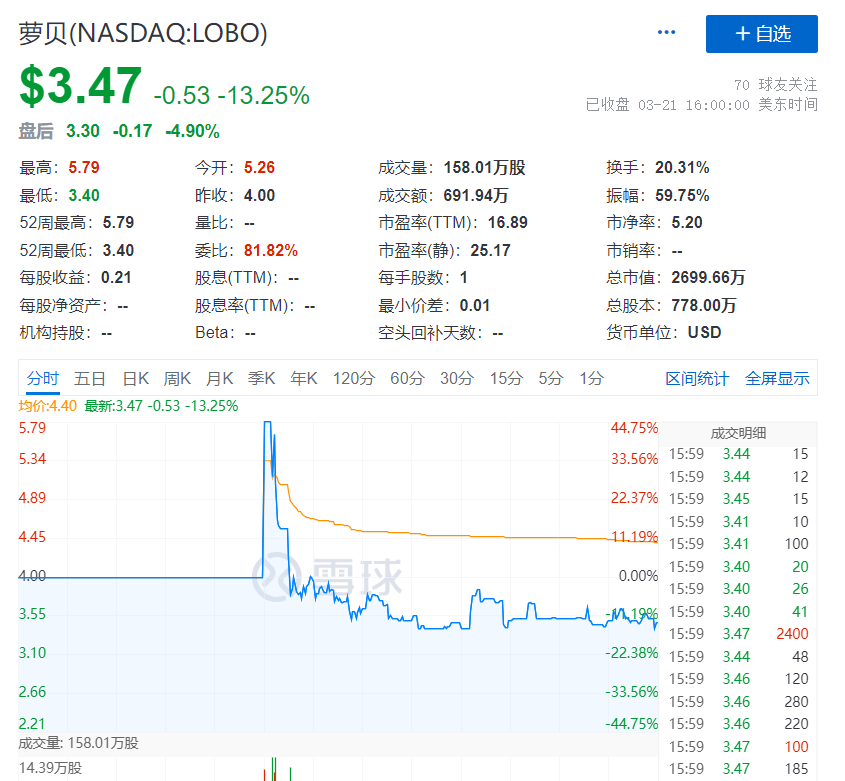845x781 pixels.
Task: Select the 分时 chart tab
Action: point(43,379)
